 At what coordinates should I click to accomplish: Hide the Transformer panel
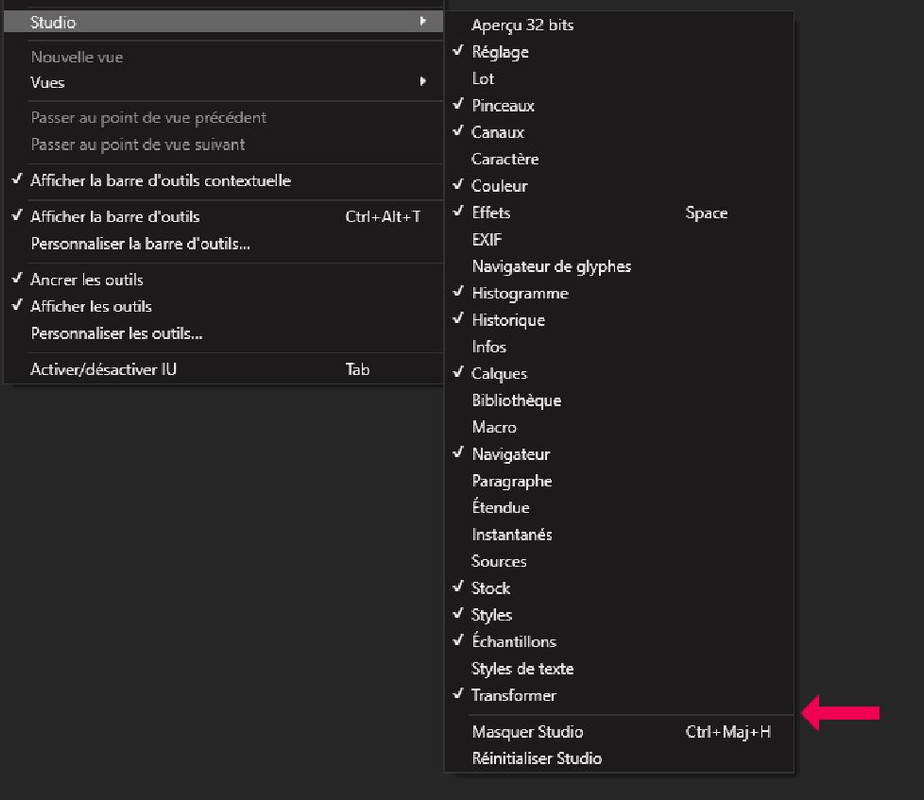619,696
